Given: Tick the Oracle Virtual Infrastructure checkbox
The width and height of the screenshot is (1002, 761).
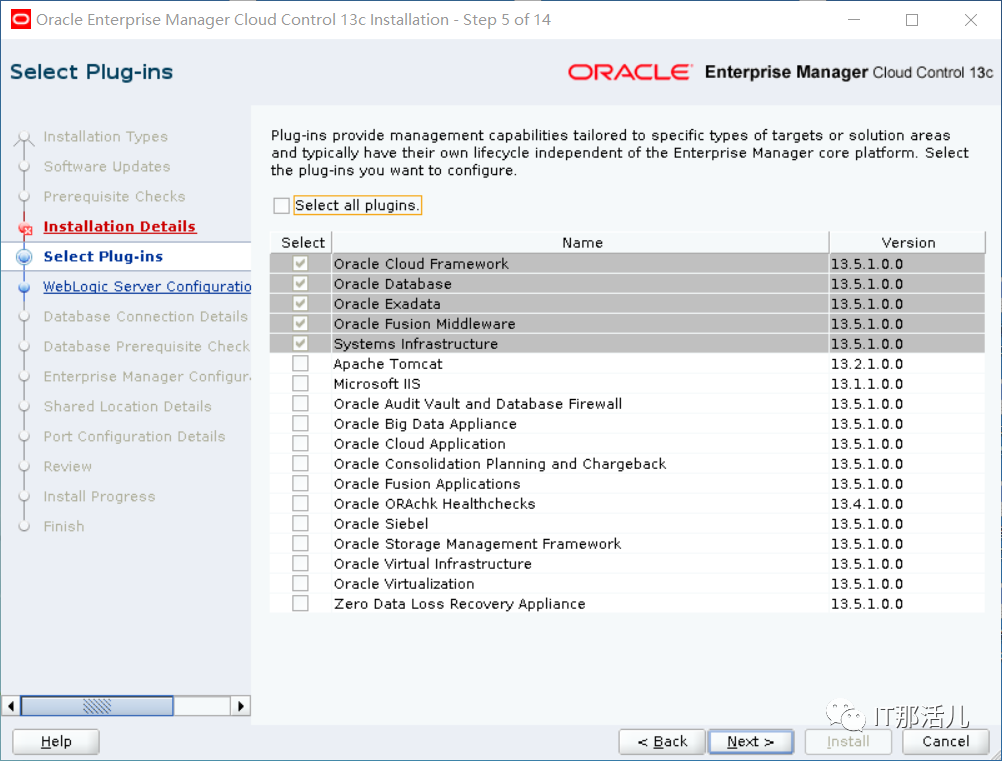Looking at the screenshot, I should [300, 564].
